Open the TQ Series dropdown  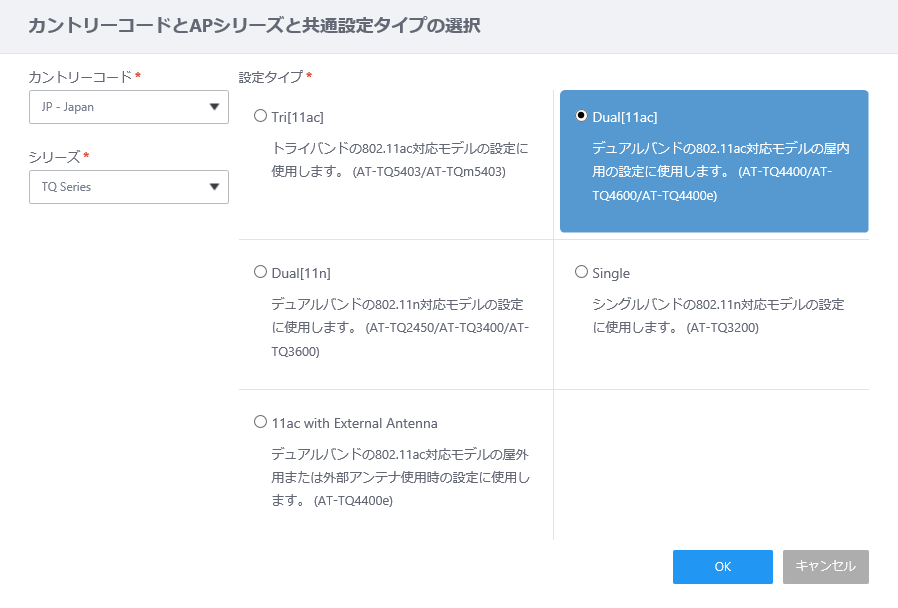(129, 187)
